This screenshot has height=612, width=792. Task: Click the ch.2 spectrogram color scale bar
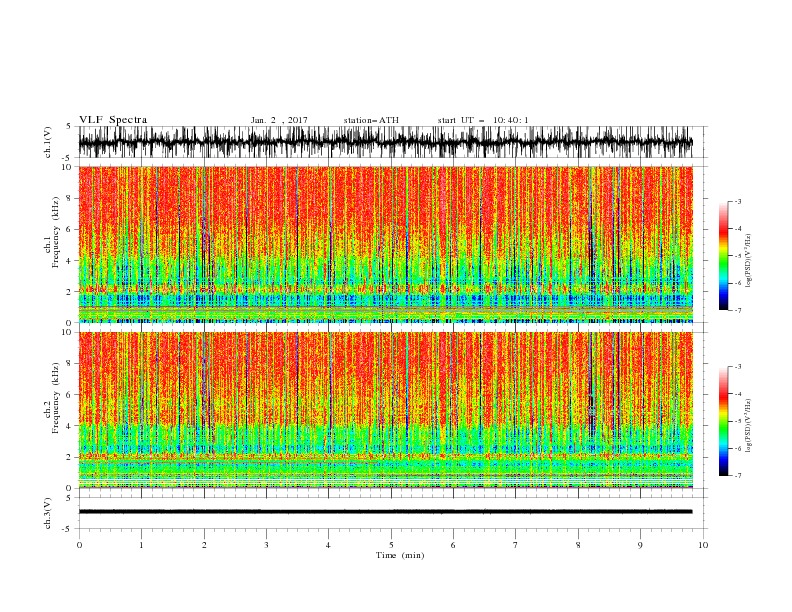pyautogui.click(x=723, y=421)
